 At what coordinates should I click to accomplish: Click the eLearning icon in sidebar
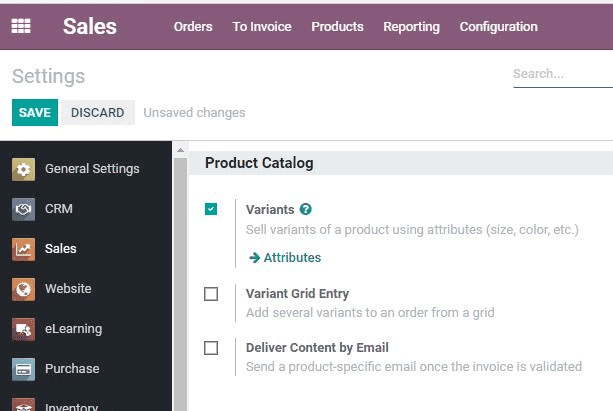pos(23,329)
